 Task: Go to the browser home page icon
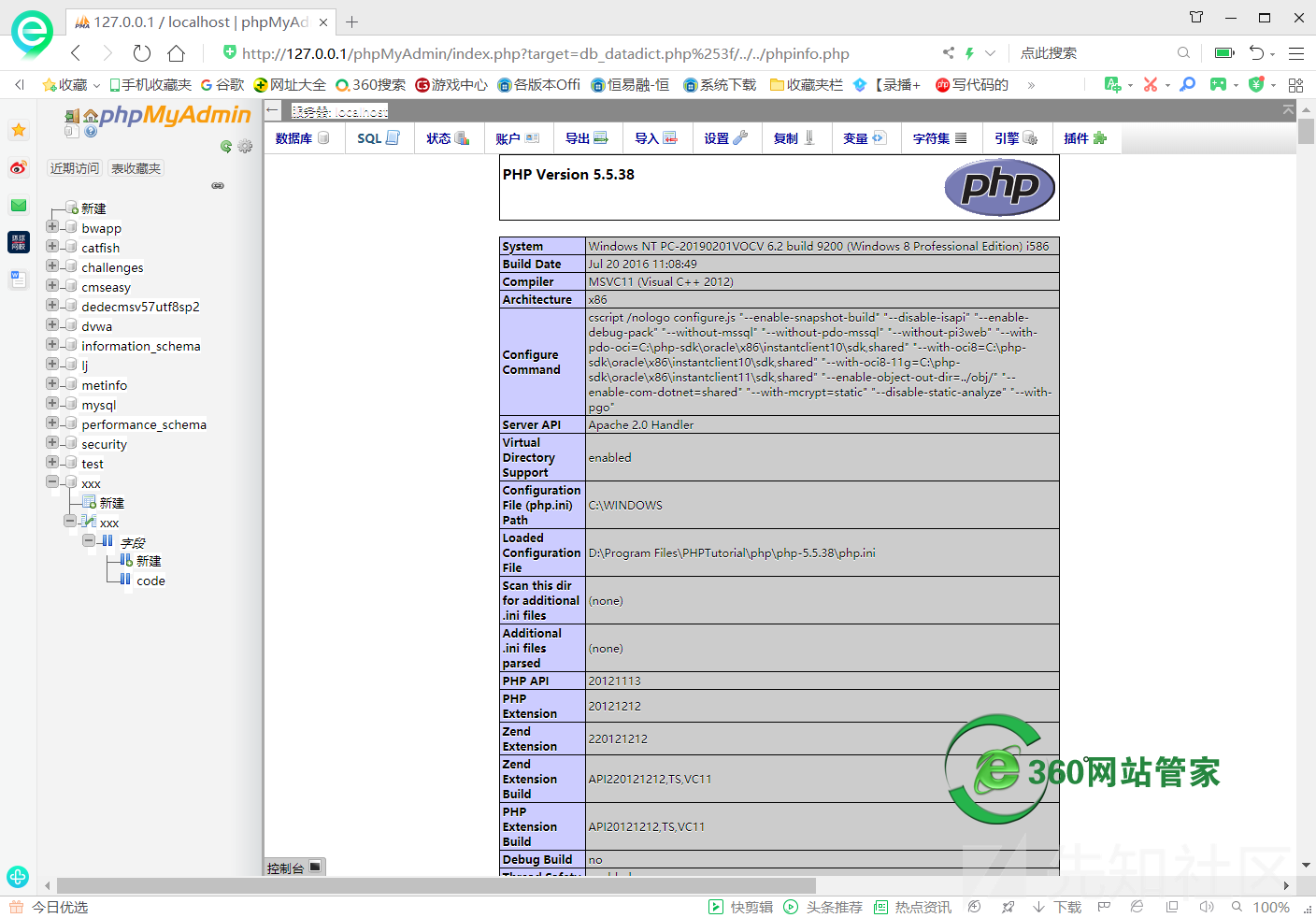(x=176, y=53)
